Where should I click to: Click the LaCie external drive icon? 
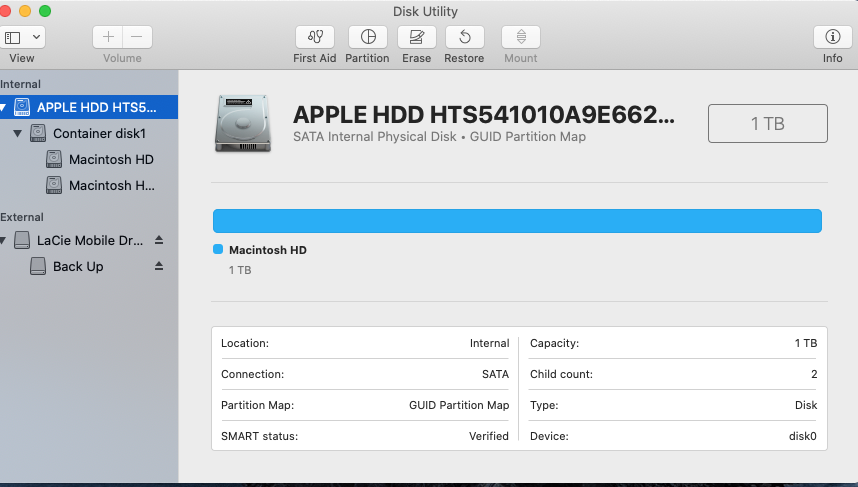pyautogui.click(x=22, y=240)
